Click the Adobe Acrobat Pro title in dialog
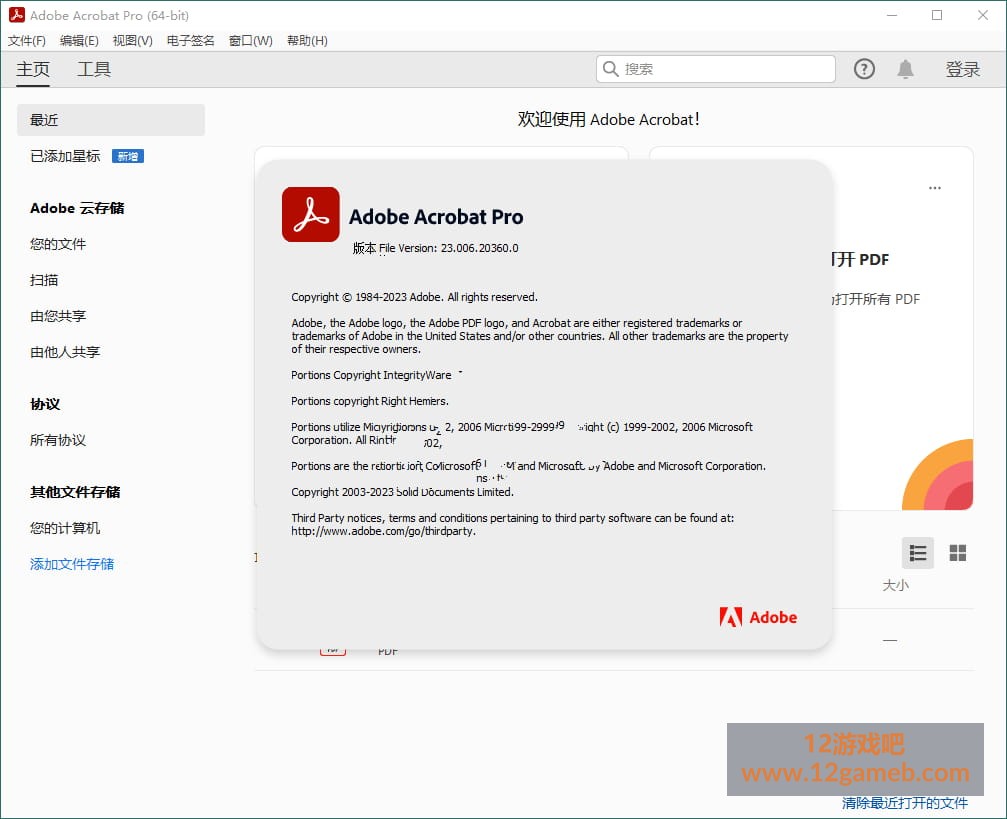Image resolution: width=1007 pixels, height=819 pixels. click(436, 217)
